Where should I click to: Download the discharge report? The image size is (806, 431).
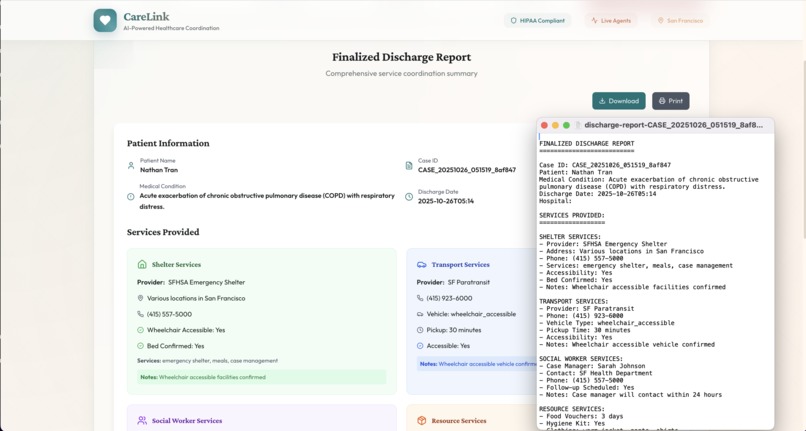tap(618, 101)
